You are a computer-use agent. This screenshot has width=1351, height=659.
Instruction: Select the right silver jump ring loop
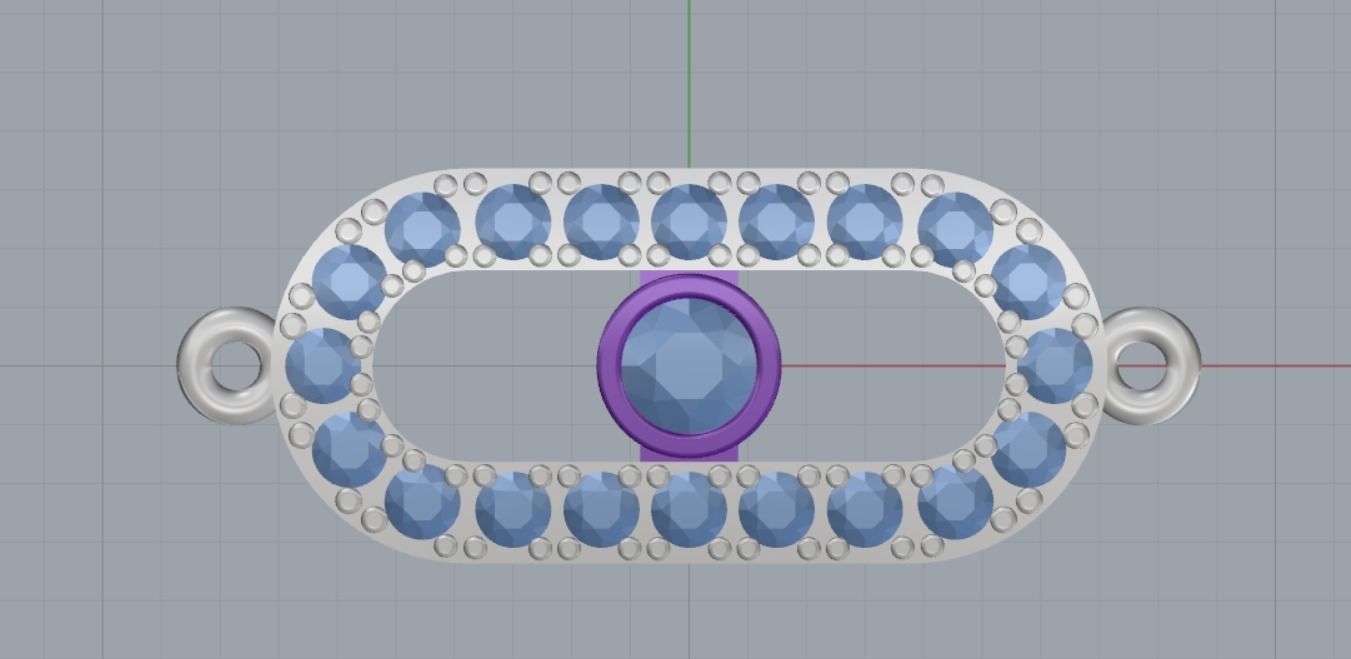1150,365
